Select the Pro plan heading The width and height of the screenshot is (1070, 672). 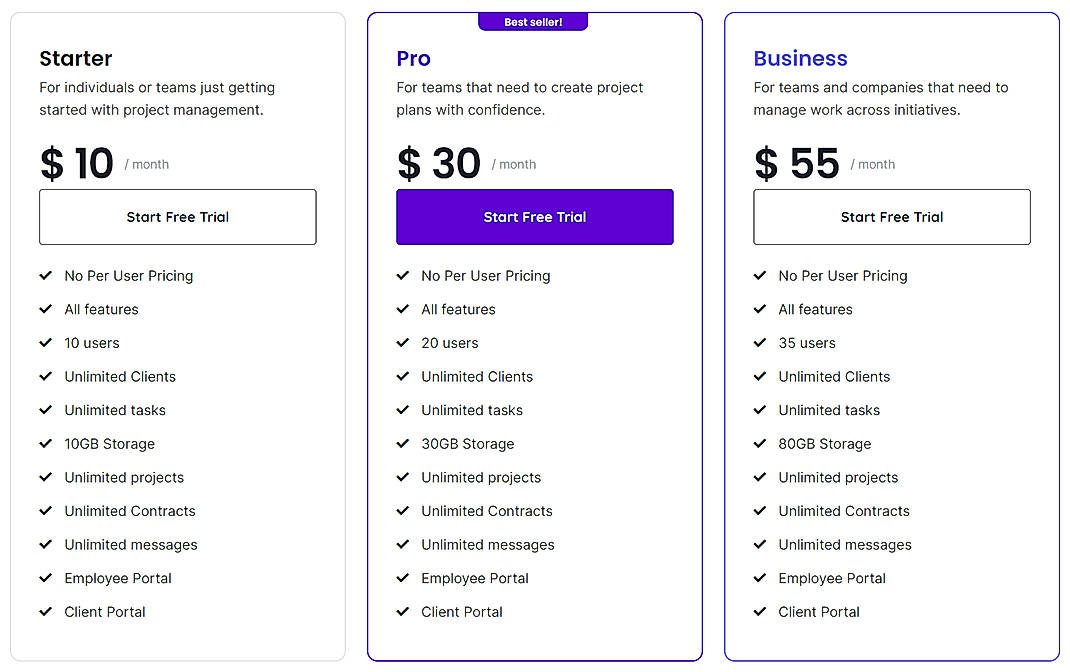(413, 58)
